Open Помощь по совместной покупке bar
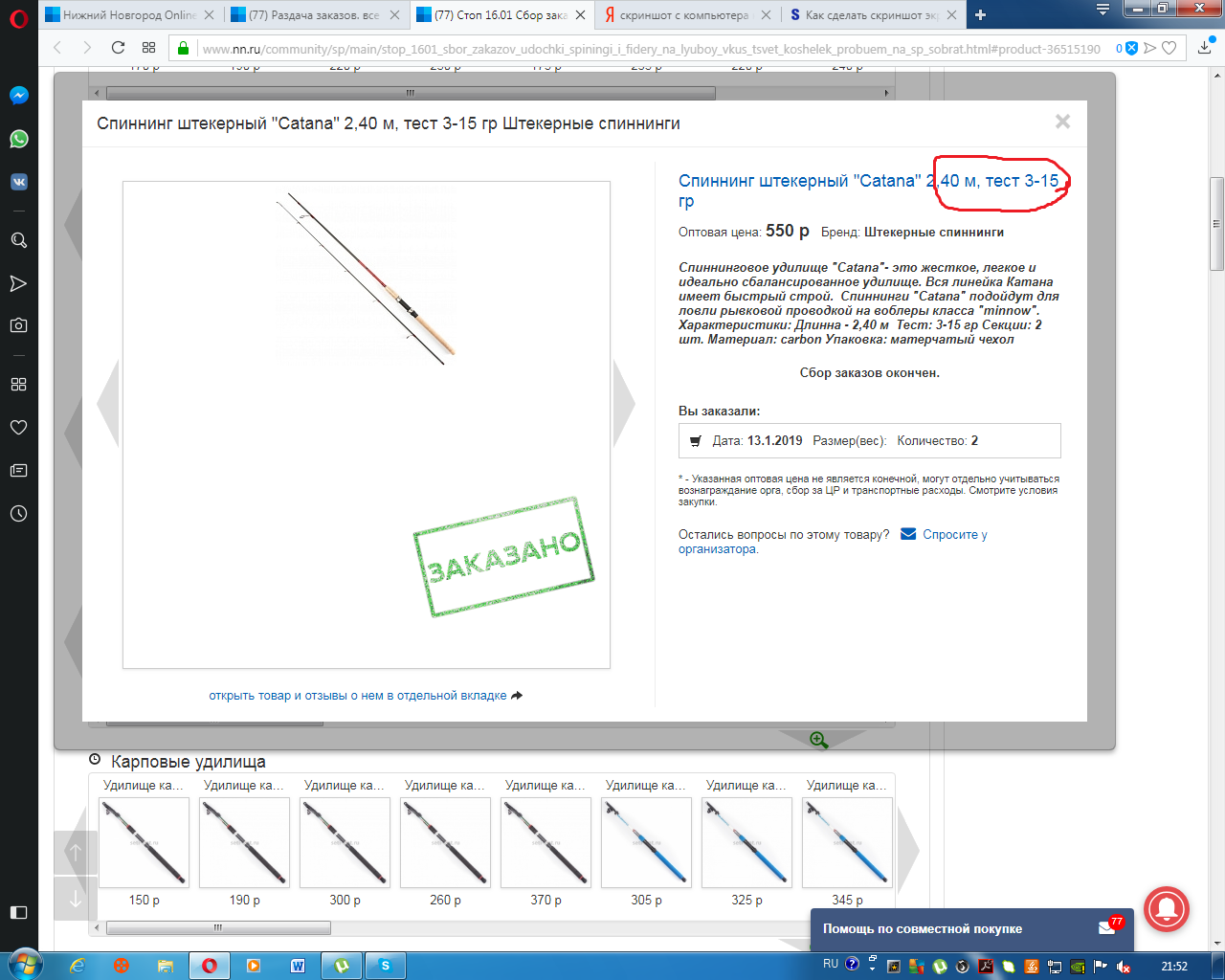 (x=971, y=928)
